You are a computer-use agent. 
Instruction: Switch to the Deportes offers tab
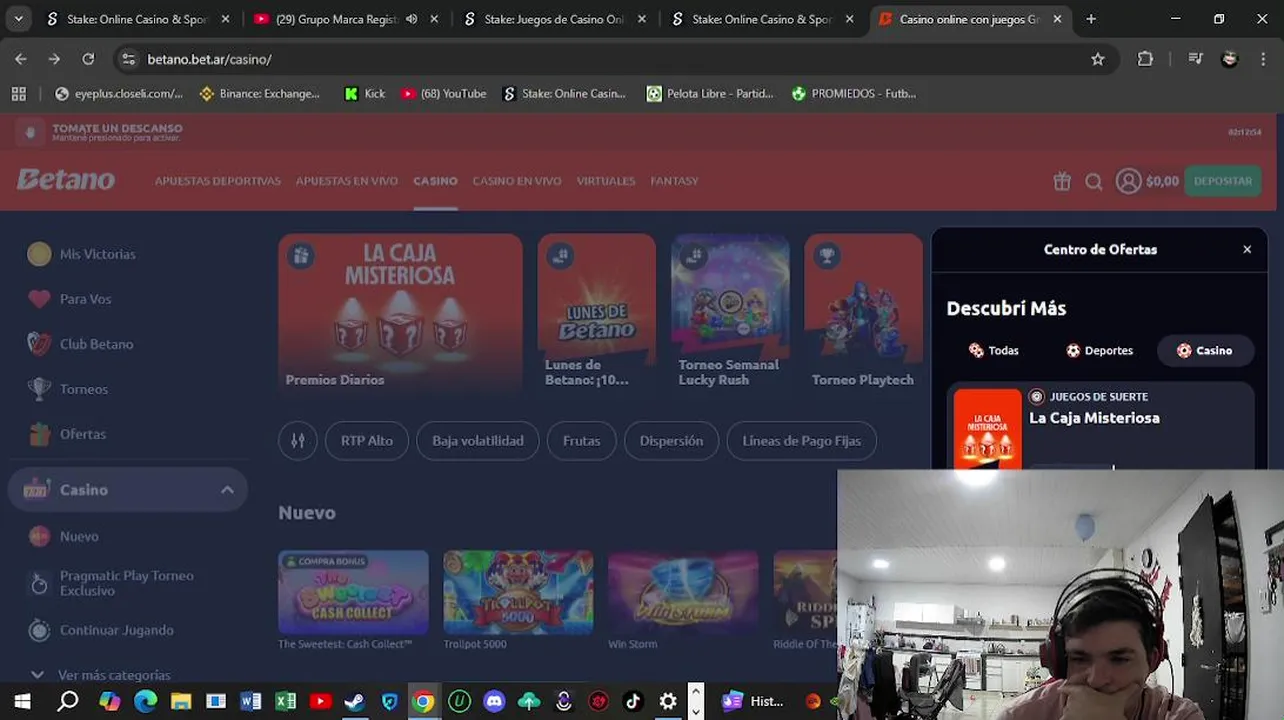tap(1099, 350)
